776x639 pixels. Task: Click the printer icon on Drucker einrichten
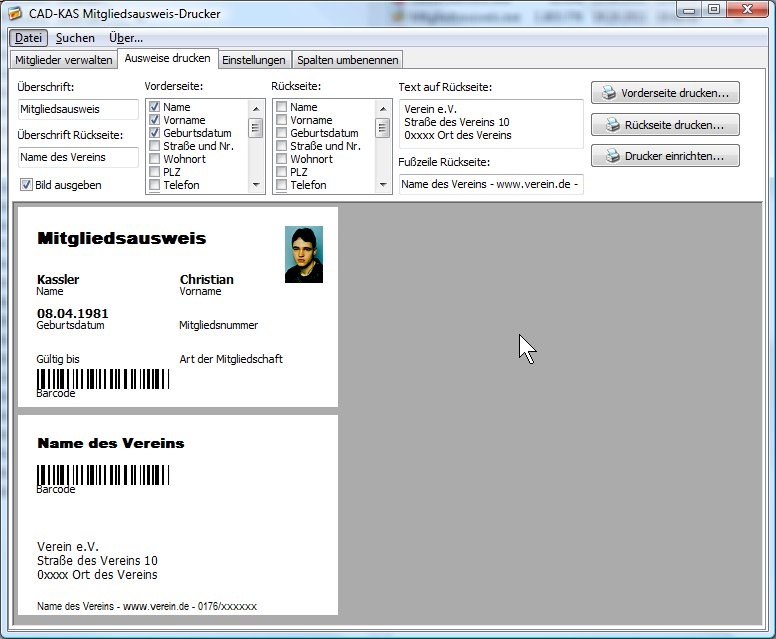pos(607,157)
